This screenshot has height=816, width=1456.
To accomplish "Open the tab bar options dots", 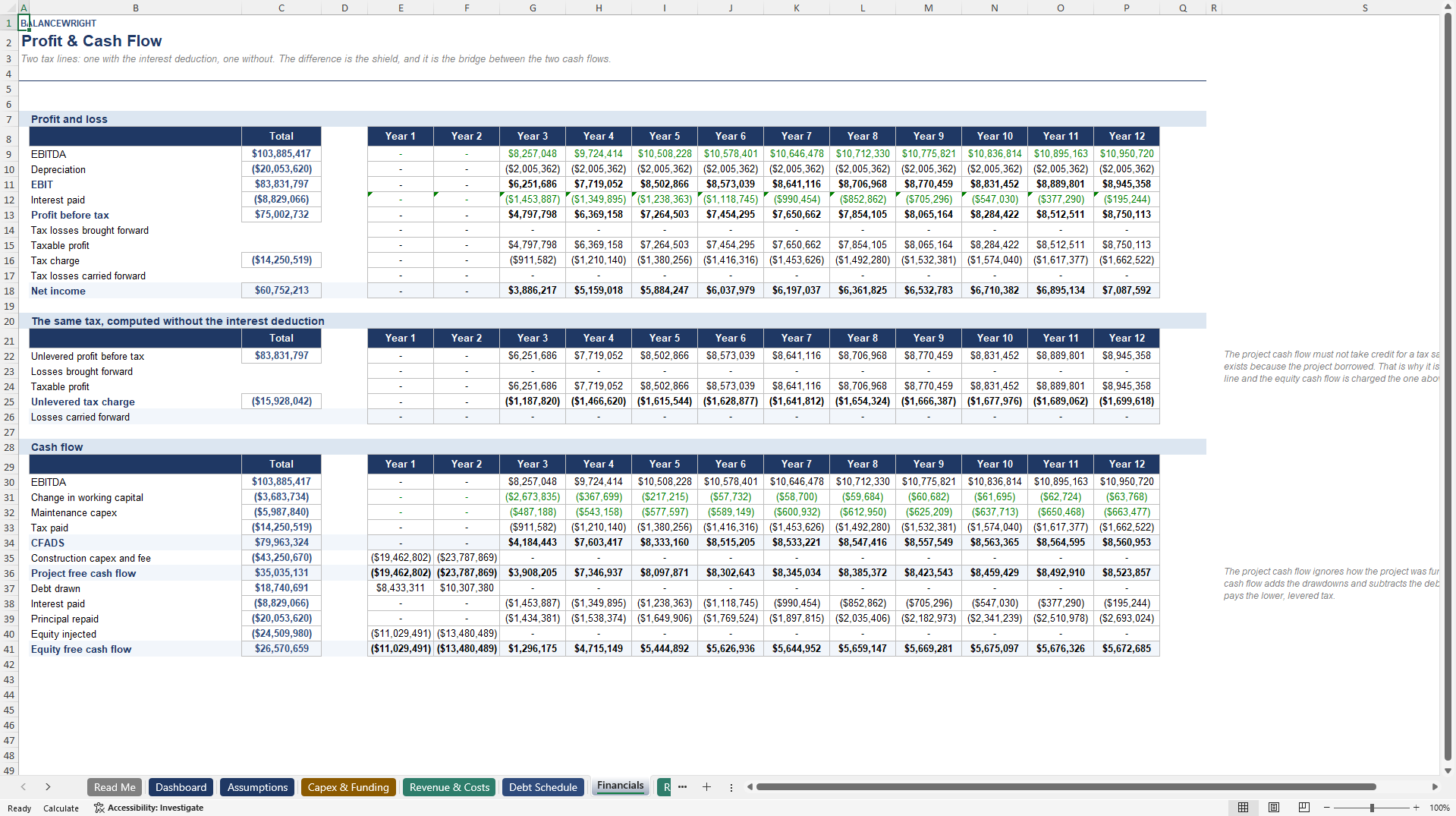I will click(x=731, y=787).
